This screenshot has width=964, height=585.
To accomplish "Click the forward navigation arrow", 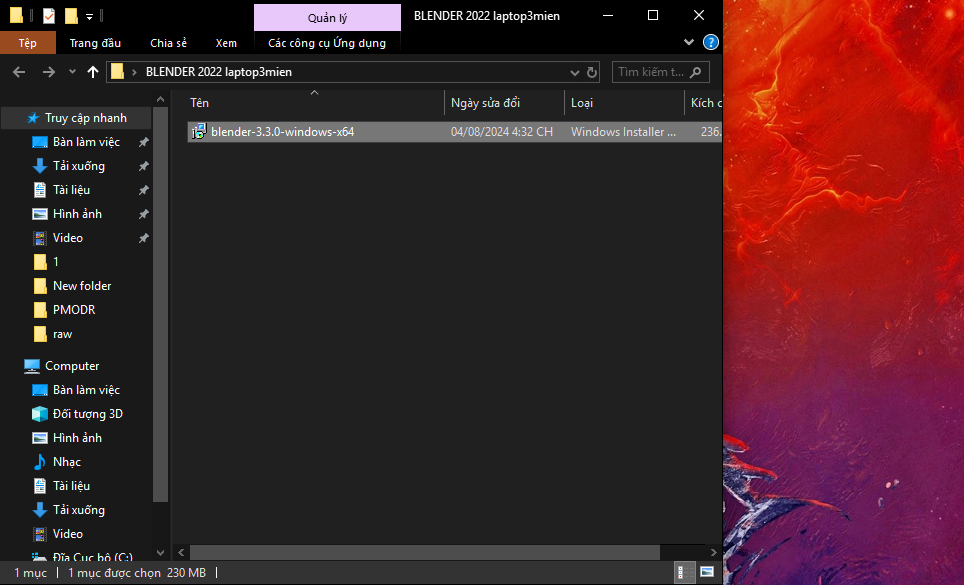I will pyautogui.click(x=48, y=72).
